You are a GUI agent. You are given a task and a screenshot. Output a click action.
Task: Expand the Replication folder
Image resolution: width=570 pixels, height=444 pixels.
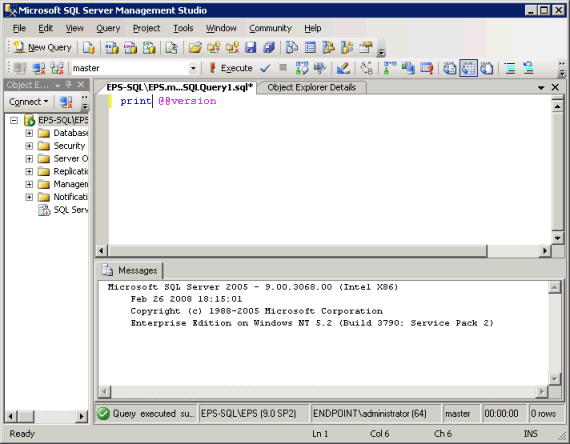coord(29,171)
